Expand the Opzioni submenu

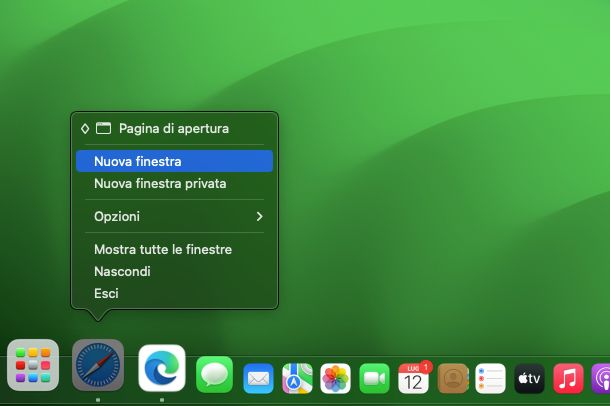174,216
